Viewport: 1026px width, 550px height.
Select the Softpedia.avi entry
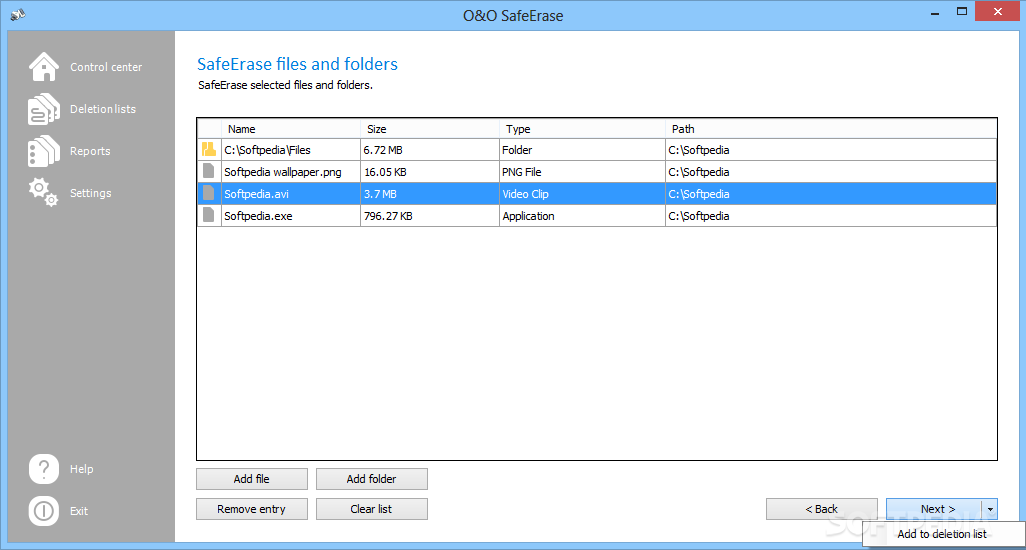point(256,194)
